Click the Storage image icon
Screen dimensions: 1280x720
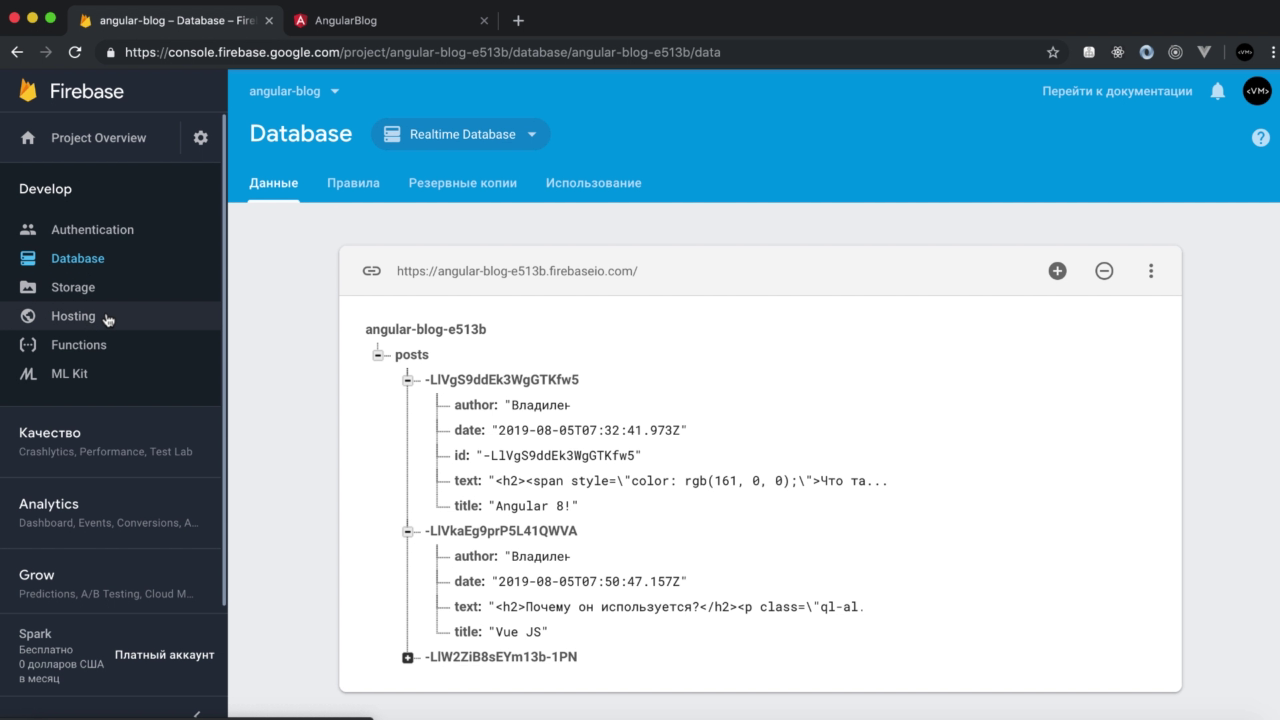point(28,287)
